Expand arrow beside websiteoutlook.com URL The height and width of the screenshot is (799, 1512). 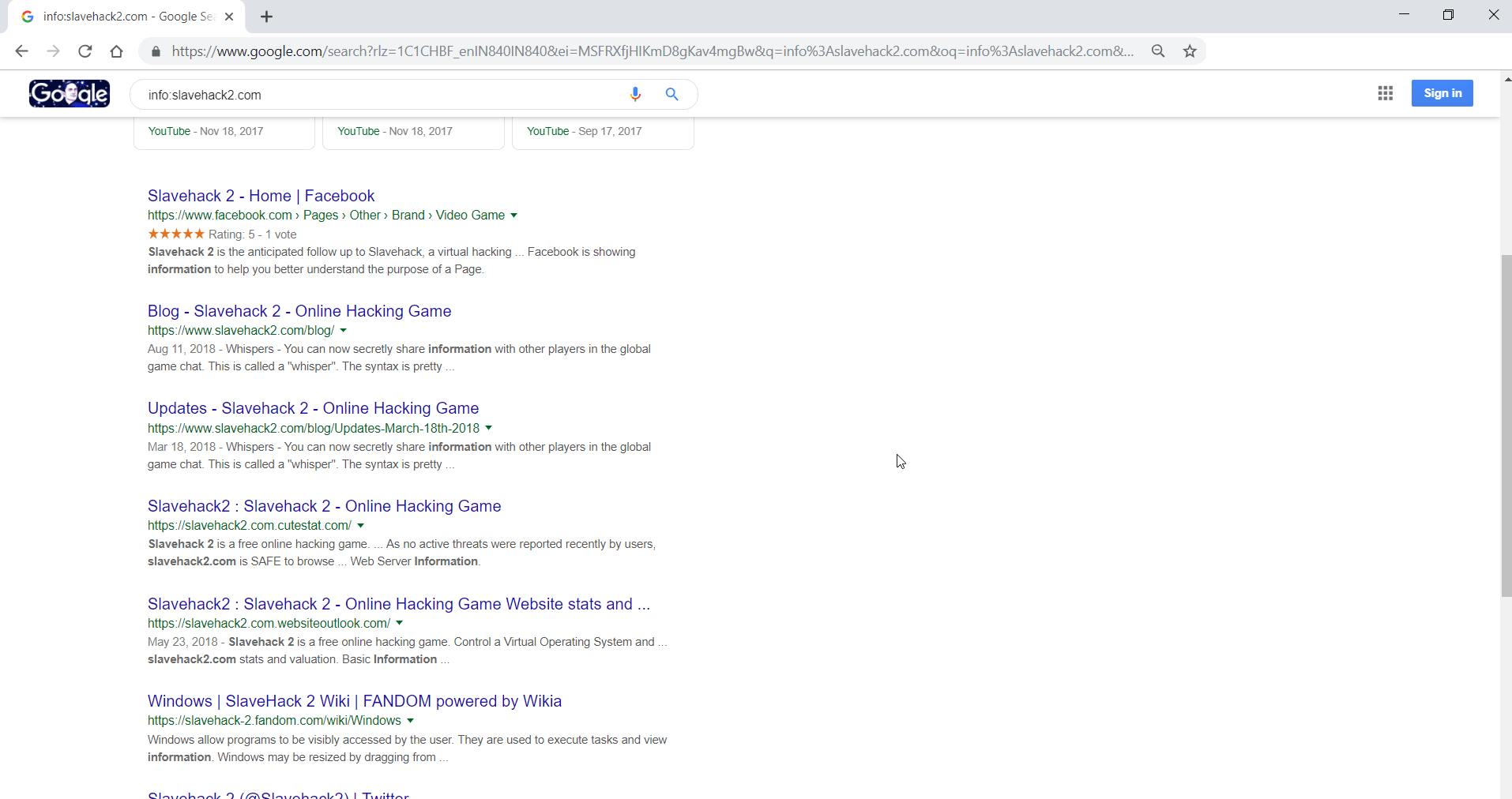(400, 623)
